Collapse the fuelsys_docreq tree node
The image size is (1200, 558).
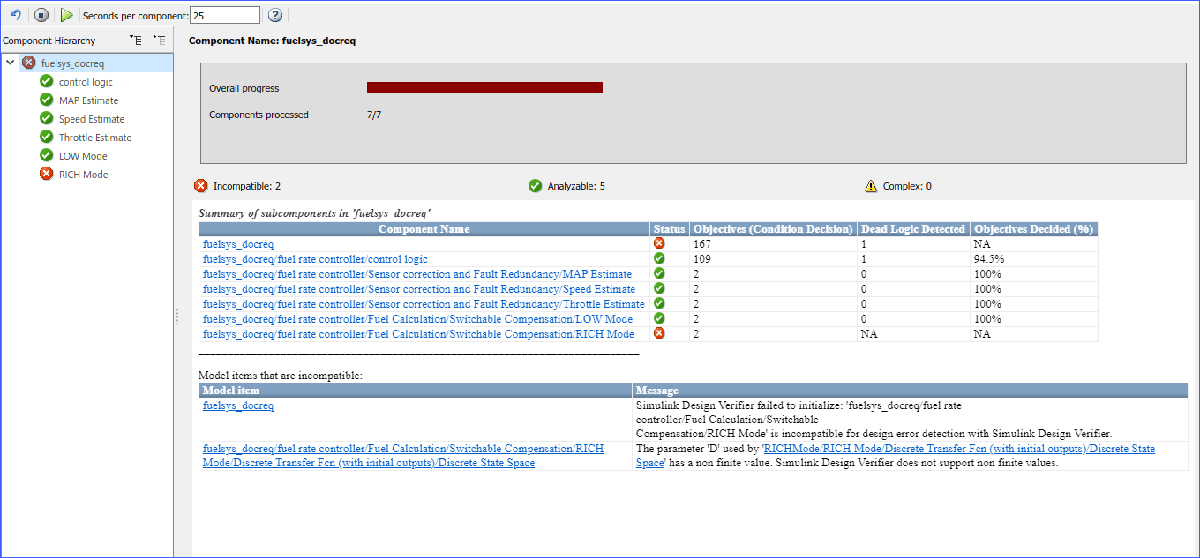pos(10,63)
